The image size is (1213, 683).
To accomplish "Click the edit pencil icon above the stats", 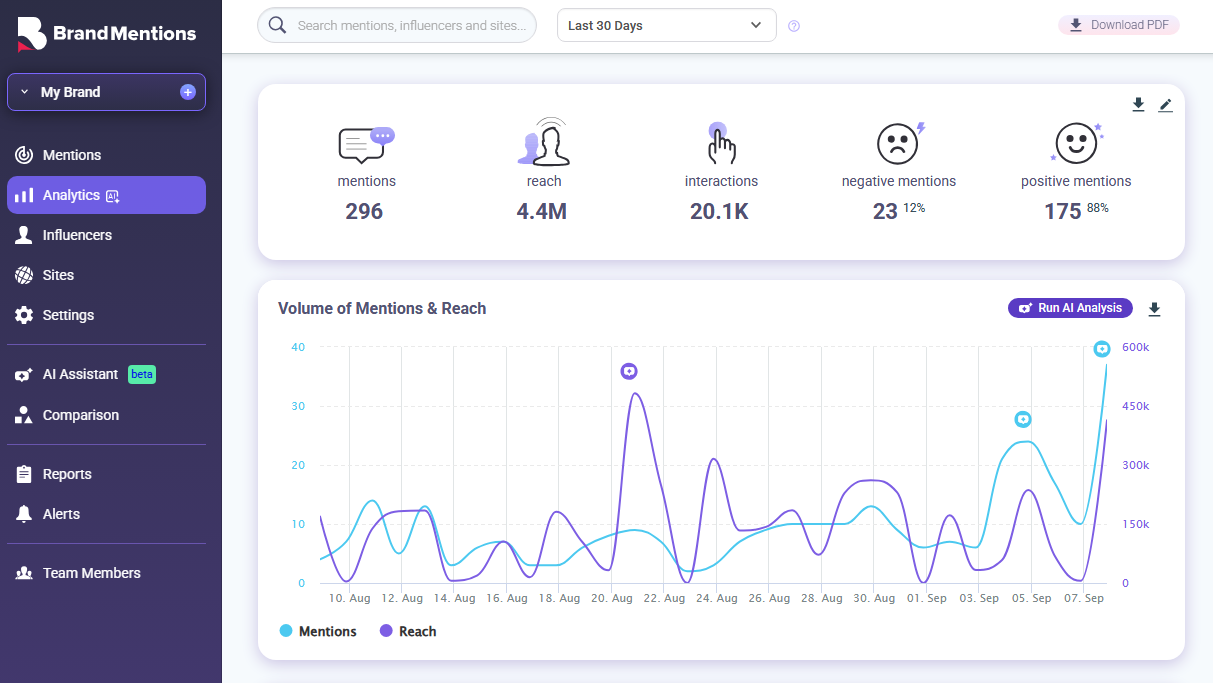I will [x=1166, y=103].
